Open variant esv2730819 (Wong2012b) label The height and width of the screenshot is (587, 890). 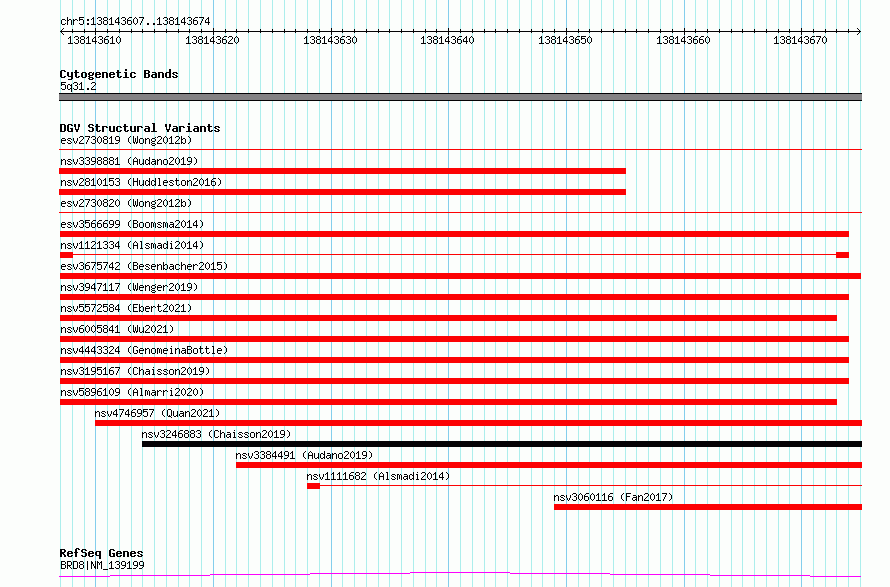126,140
